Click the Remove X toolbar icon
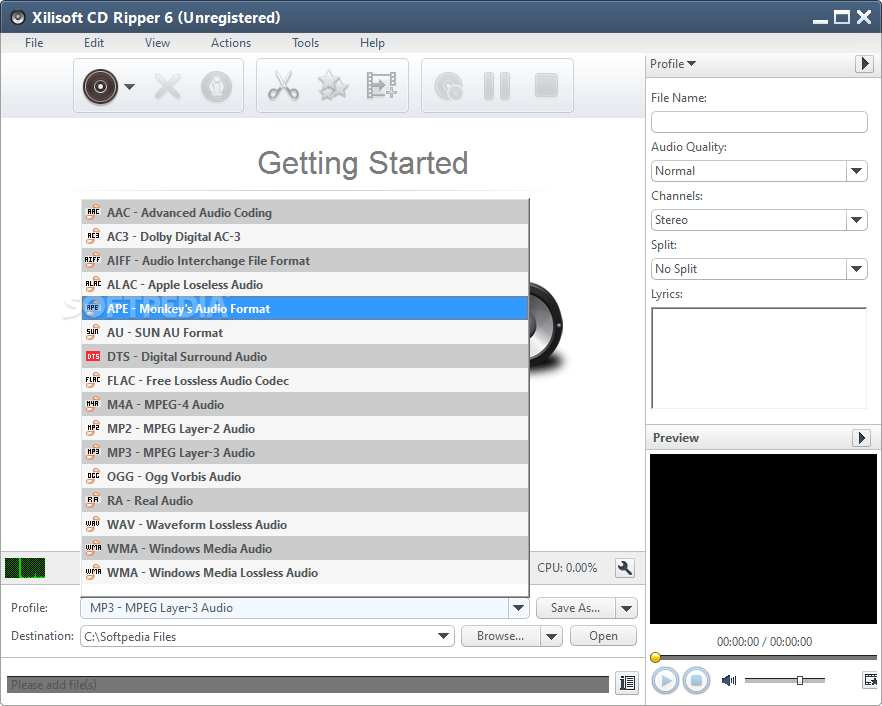The image size is (882, 706). pos(168,87)
